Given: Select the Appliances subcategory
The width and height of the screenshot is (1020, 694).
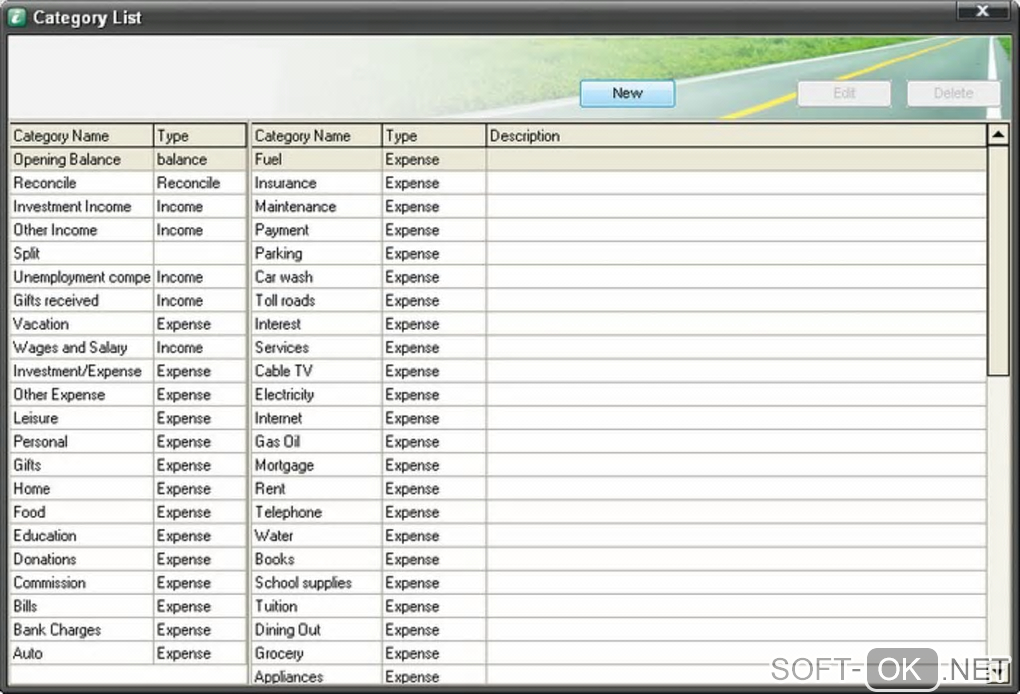Looking at the screenshot, I should pyautogui.click(x=619, y=675).
